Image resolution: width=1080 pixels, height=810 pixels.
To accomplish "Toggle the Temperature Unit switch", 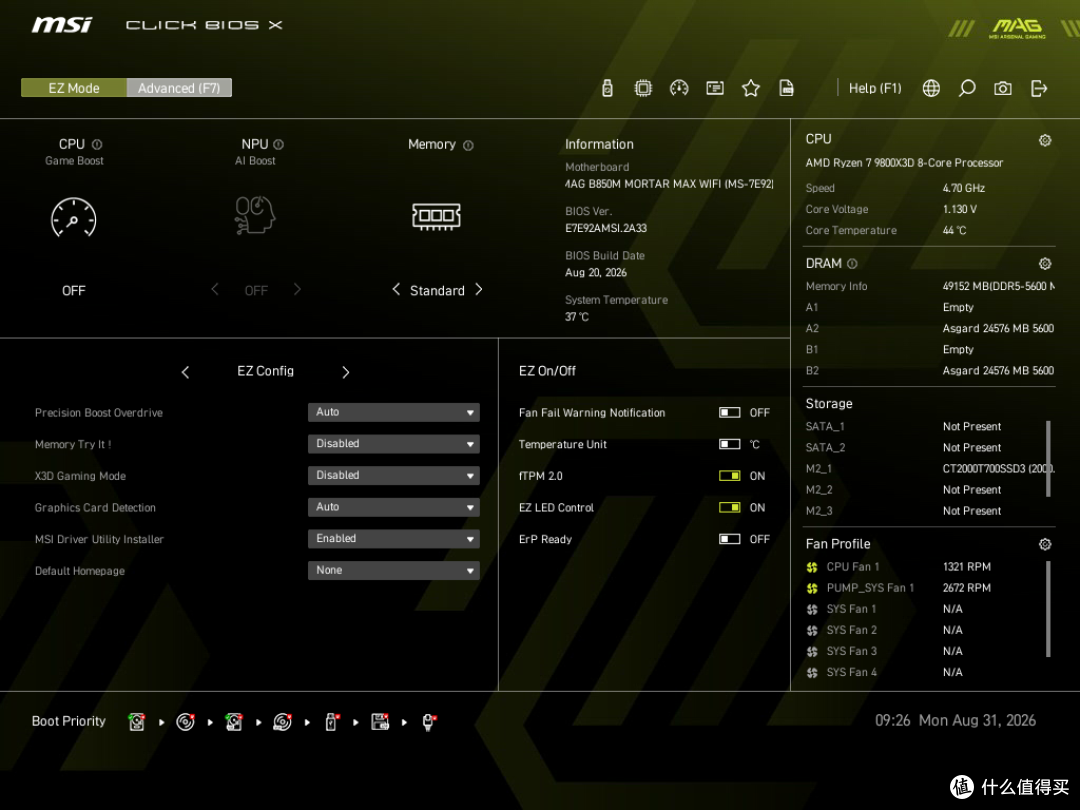I will 729,444.
